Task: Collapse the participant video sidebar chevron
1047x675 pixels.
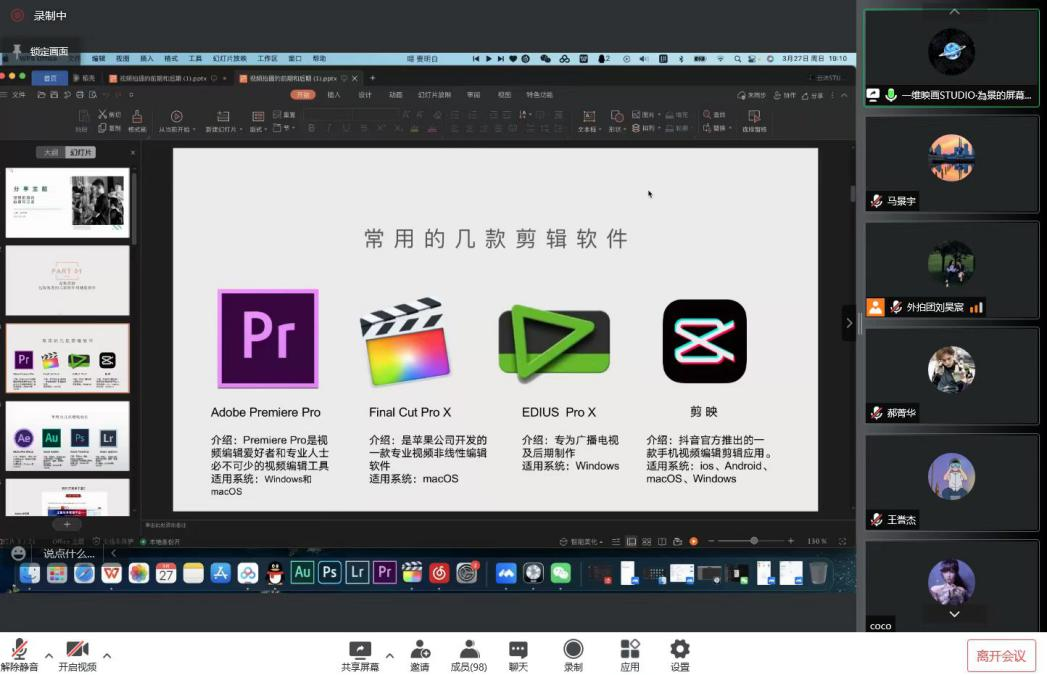Action: [849, 323]
